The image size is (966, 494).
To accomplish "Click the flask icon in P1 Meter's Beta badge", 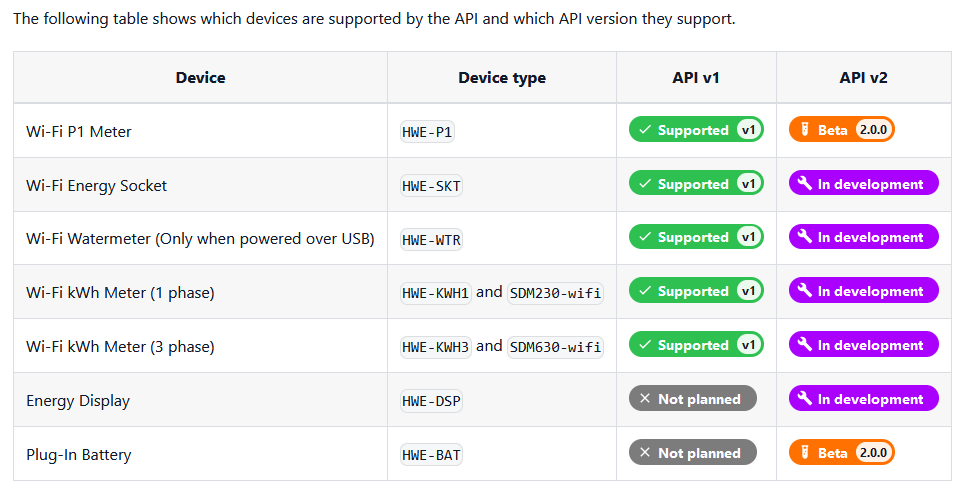I will 804,129.
